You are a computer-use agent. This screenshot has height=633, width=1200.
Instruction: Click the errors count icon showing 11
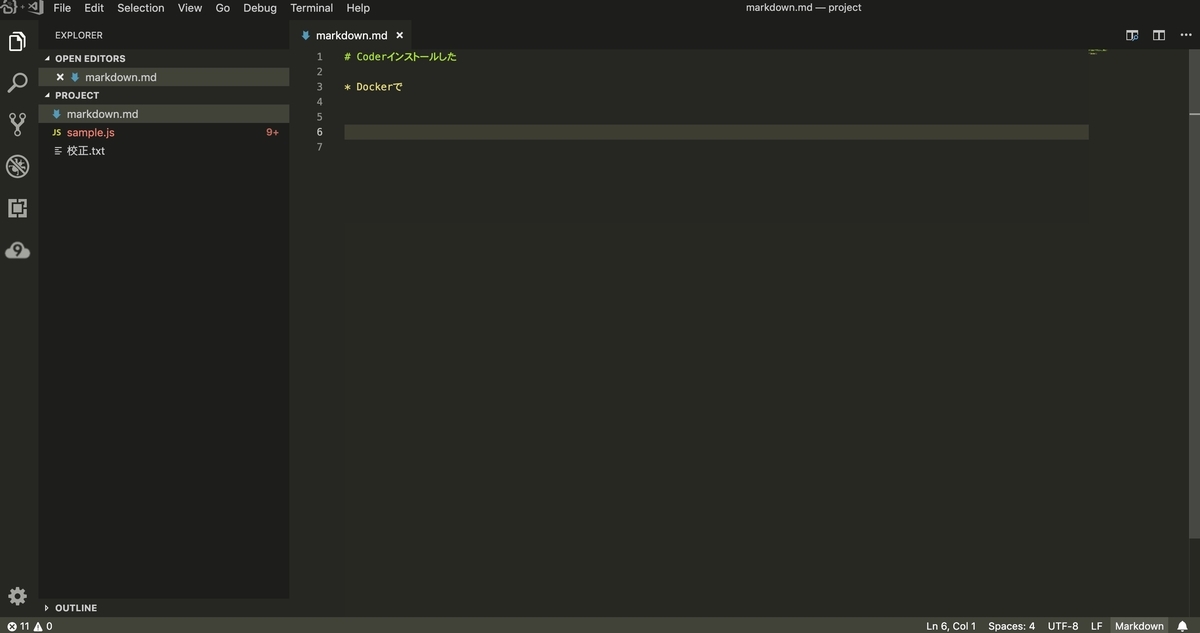pyautogui.click(x=18, y=626)
